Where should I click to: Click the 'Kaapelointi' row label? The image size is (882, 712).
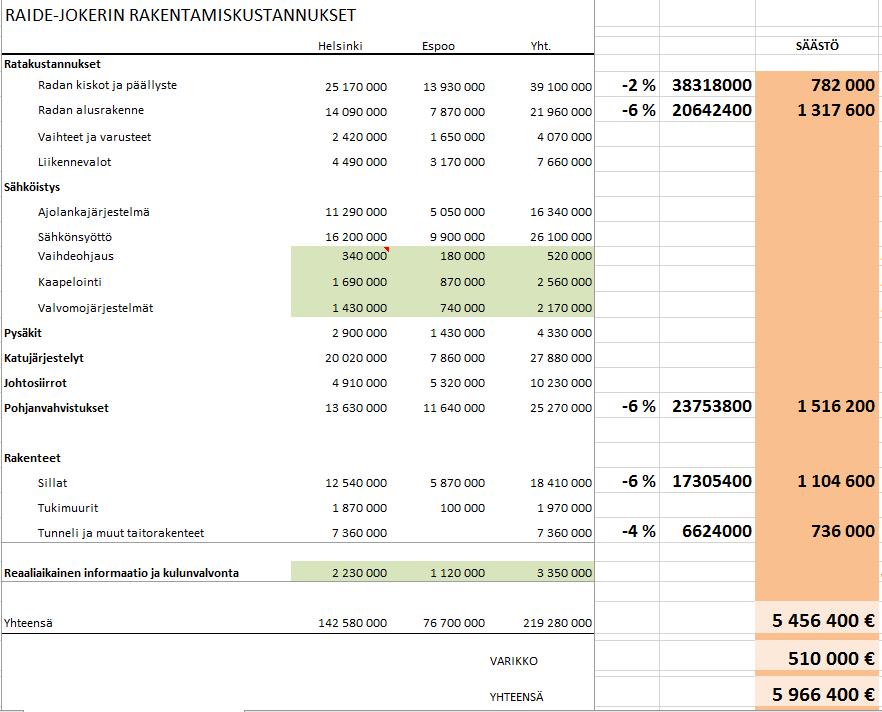(70, 282)
